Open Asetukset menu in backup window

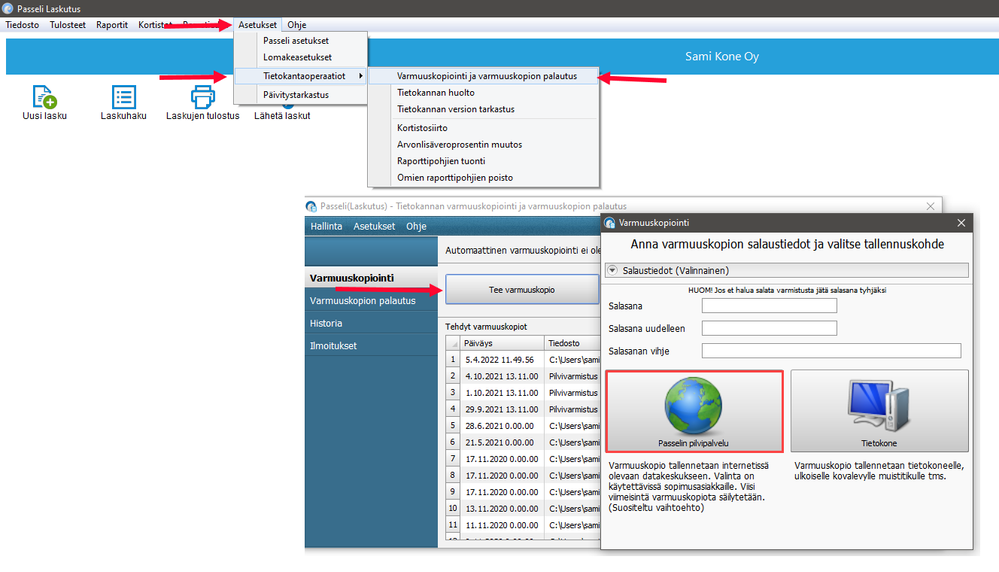374,226
